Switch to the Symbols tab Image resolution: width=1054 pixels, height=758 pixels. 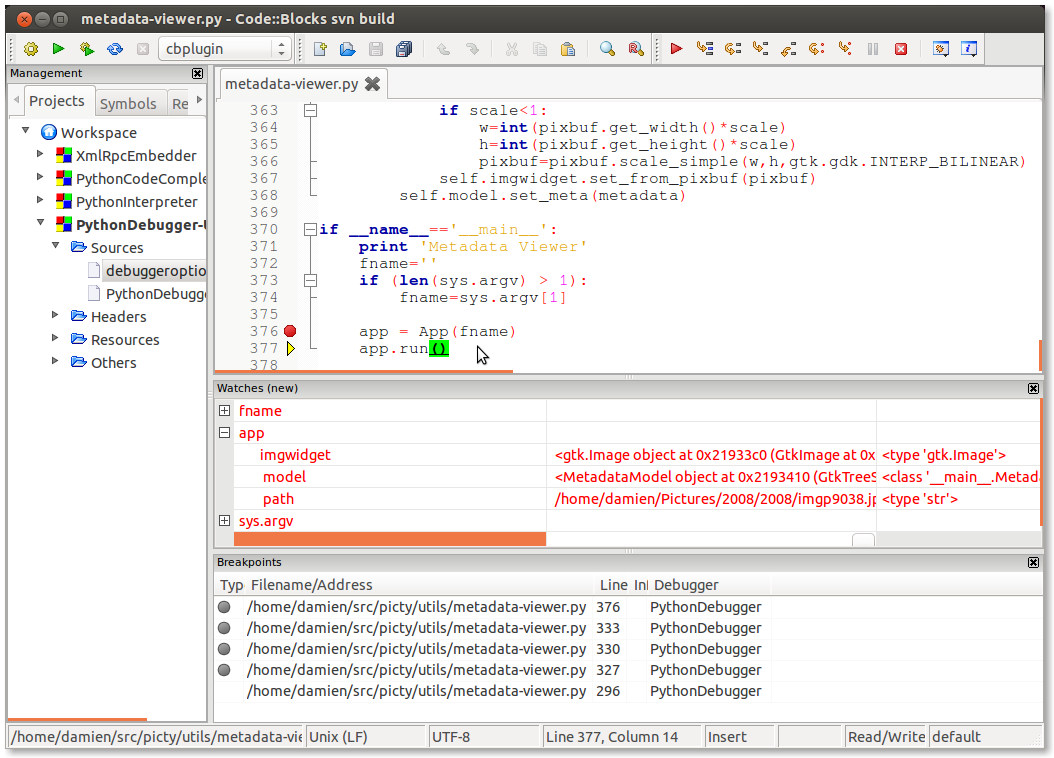coord(129,102)
